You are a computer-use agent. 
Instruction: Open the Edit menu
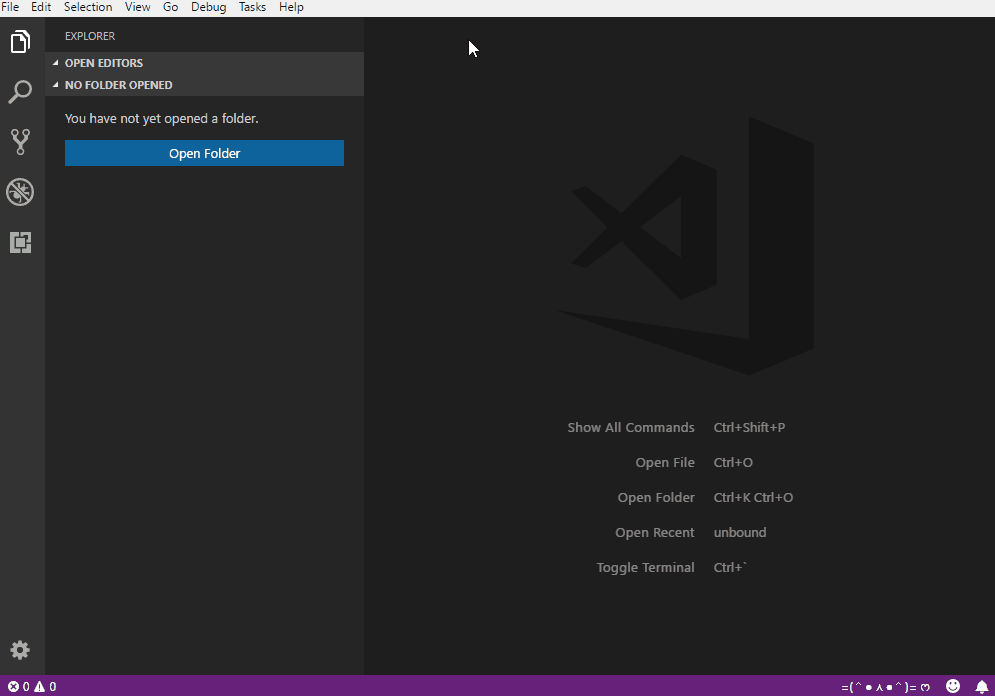(41, 7)
